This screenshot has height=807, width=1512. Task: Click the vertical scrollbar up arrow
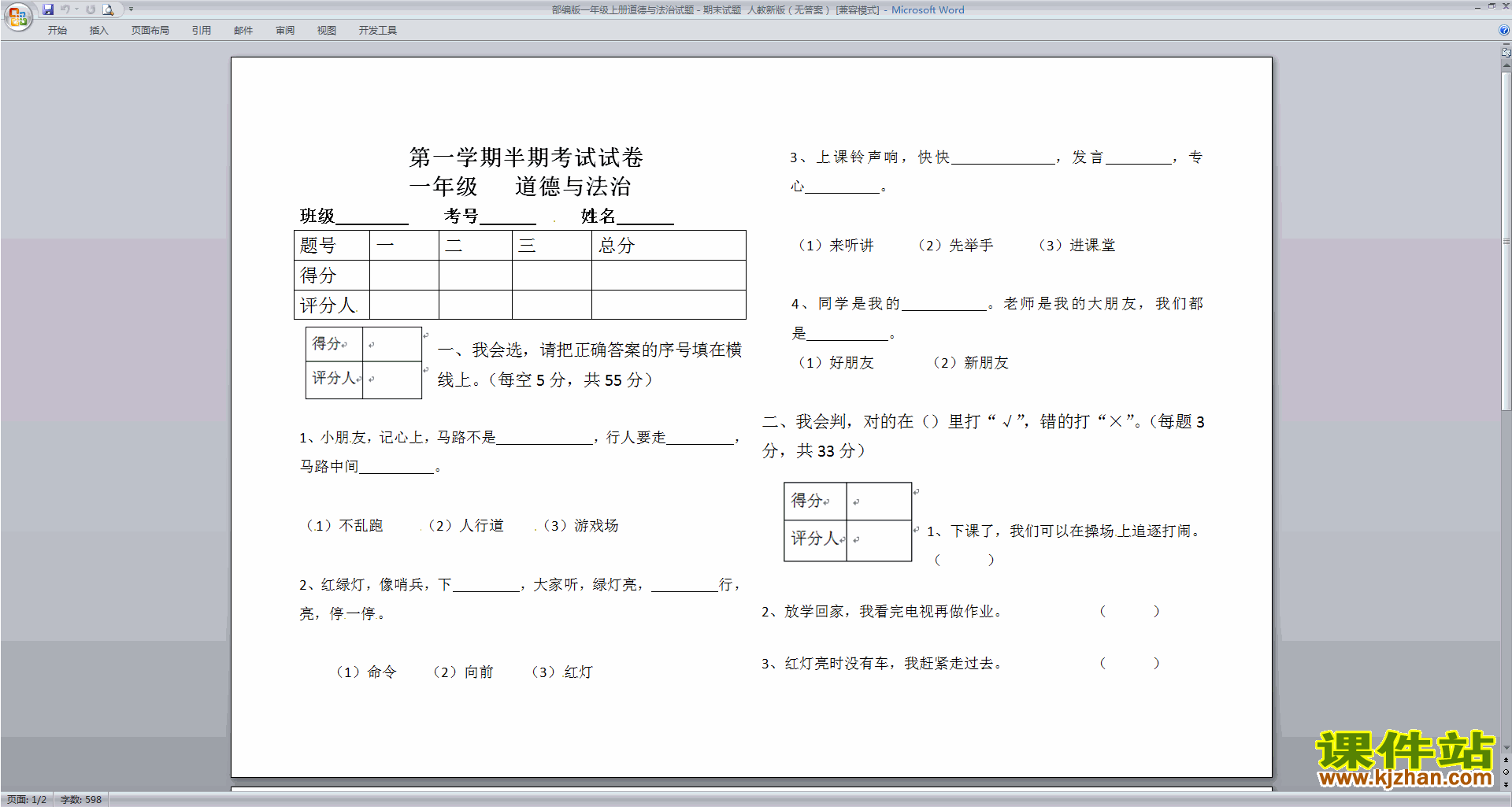click(1506, 65)
